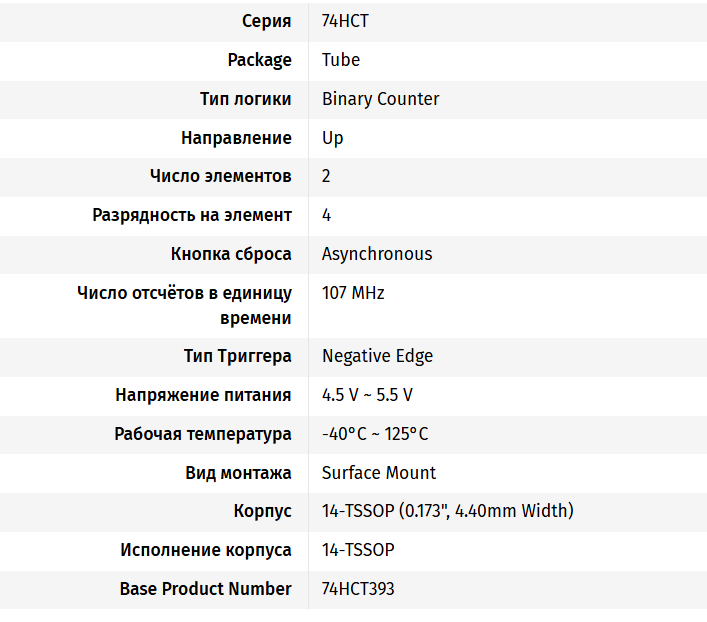The width and height of the screenshot is (707, 622).
Task: Select the "Negative Edge" trigger value
Action: (377, 356)
